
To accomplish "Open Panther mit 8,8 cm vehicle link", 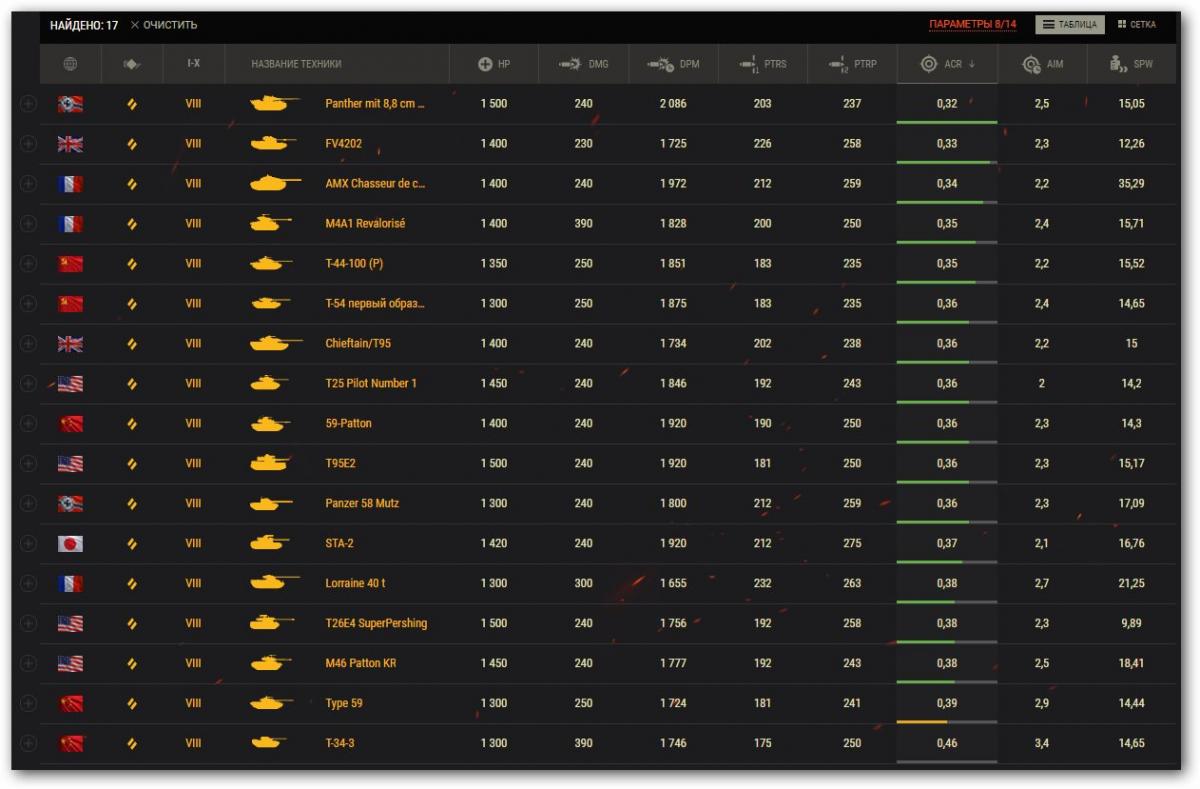I will (x=375, y=104).
